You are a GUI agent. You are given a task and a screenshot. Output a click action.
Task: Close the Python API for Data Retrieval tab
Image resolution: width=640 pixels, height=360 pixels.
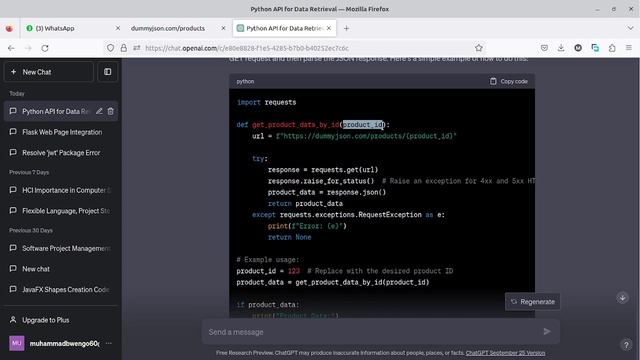tap(329, 28)
